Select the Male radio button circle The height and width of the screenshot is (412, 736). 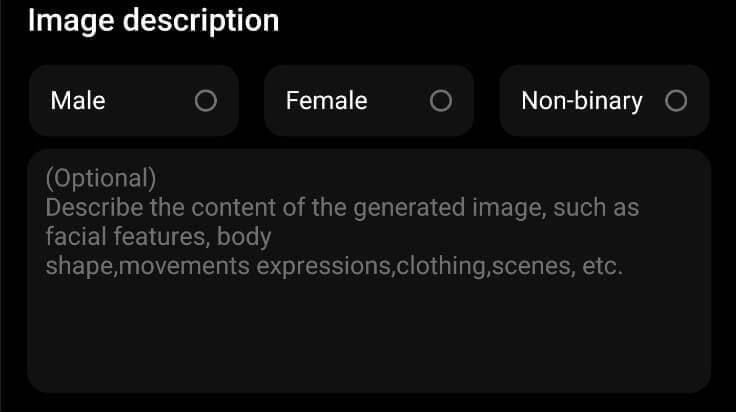tap(205, 101)
